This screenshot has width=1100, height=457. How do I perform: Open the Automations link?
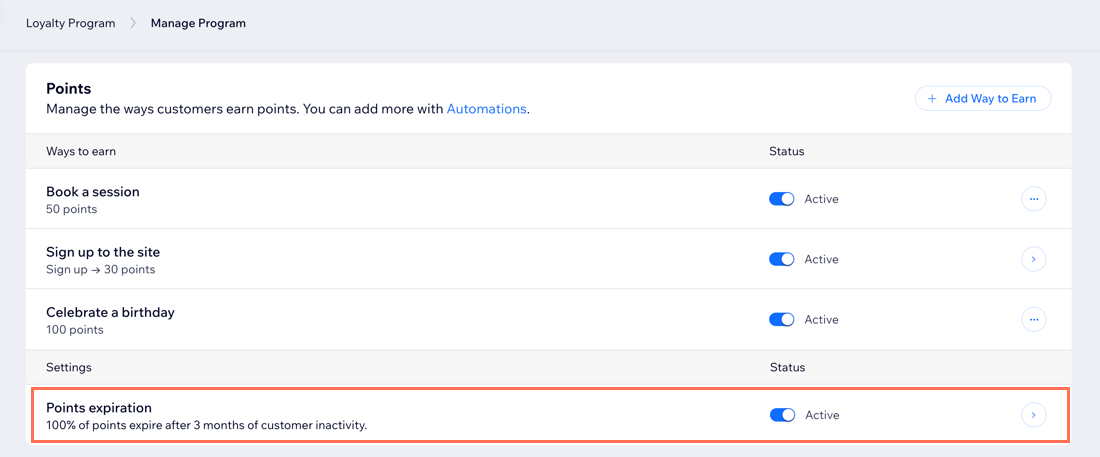pyautogui.click(x=486, y=109)
